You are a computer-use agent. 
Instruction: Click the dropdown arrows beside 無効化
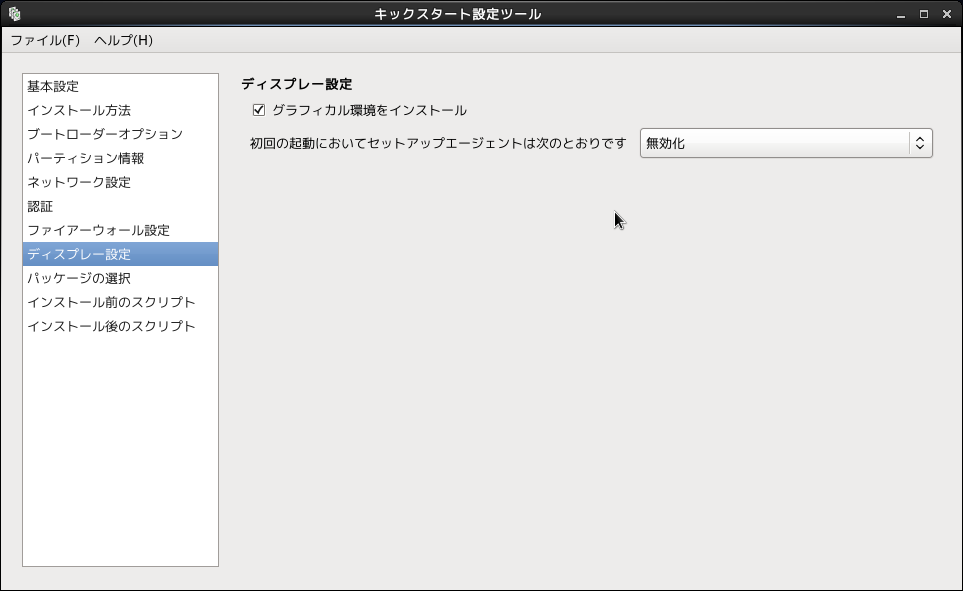click(920, 143)
